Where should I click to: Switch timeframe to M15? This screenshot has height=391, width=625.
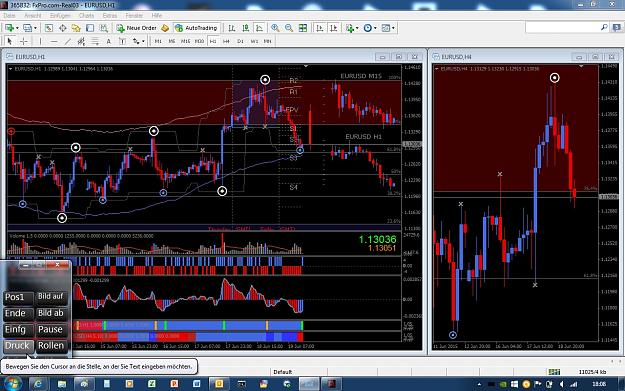(185, 41)
